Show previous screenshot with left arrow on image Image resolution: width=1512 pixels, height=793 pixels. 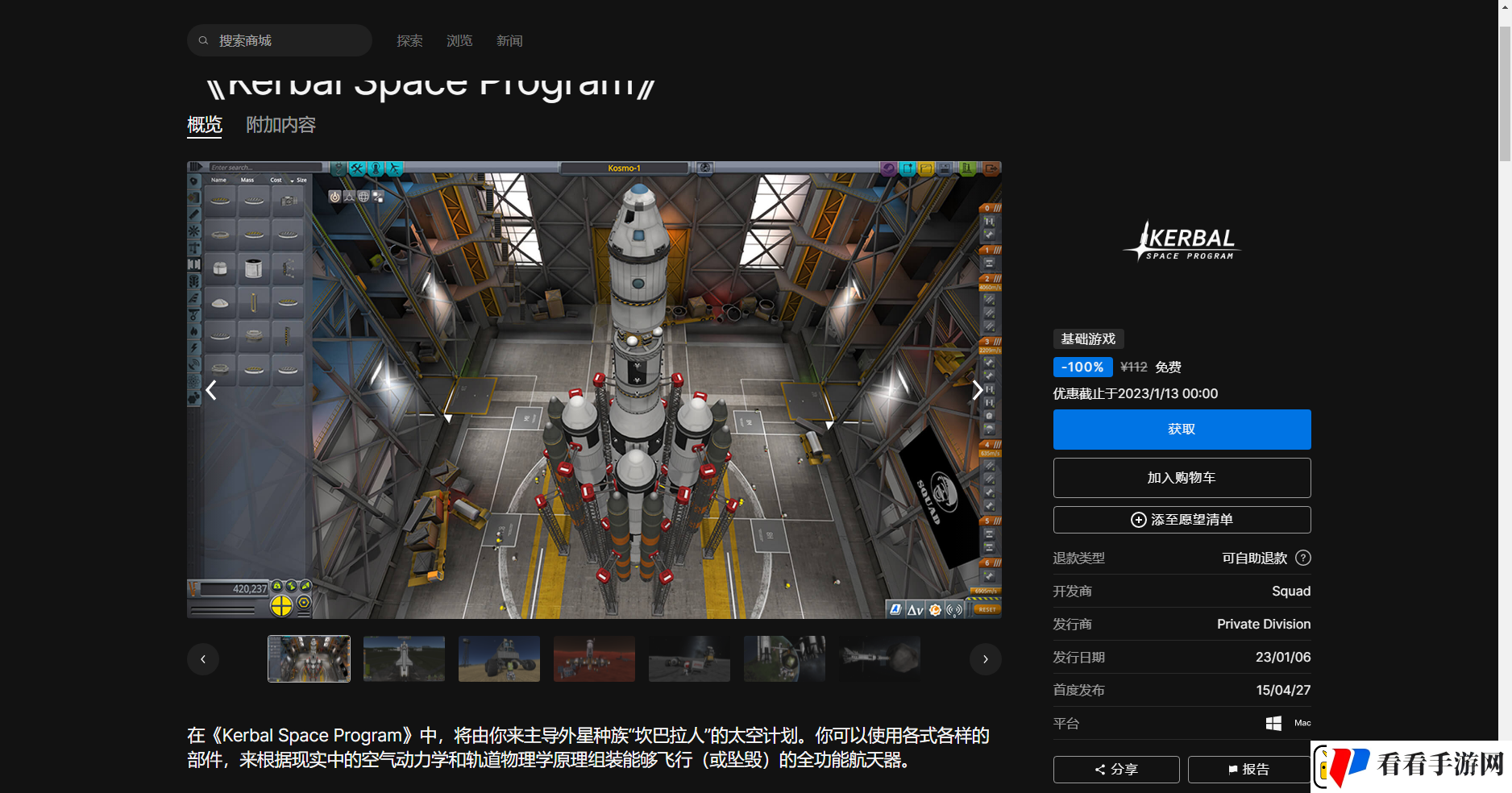click(x=211, y=390)
